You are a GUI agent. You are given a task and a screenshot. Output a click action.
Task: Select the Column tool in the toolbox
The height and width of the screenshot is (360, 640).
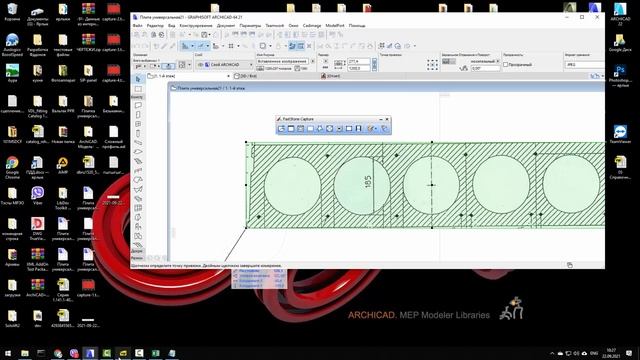click(x=138, y=133)
